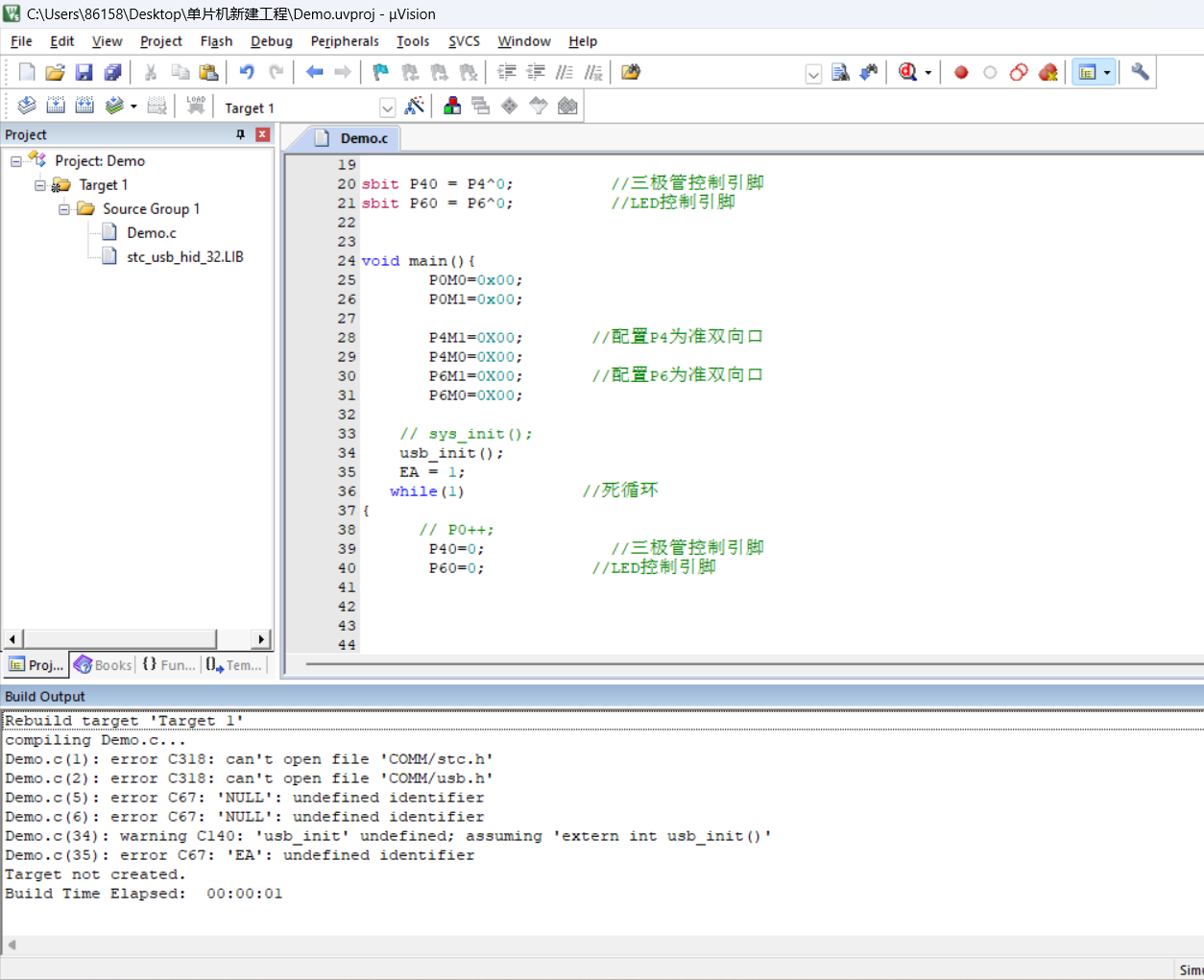The width and height of the screenshot is (1204, 980).
Task: Open a file with the folder icon
Action: 56,72
